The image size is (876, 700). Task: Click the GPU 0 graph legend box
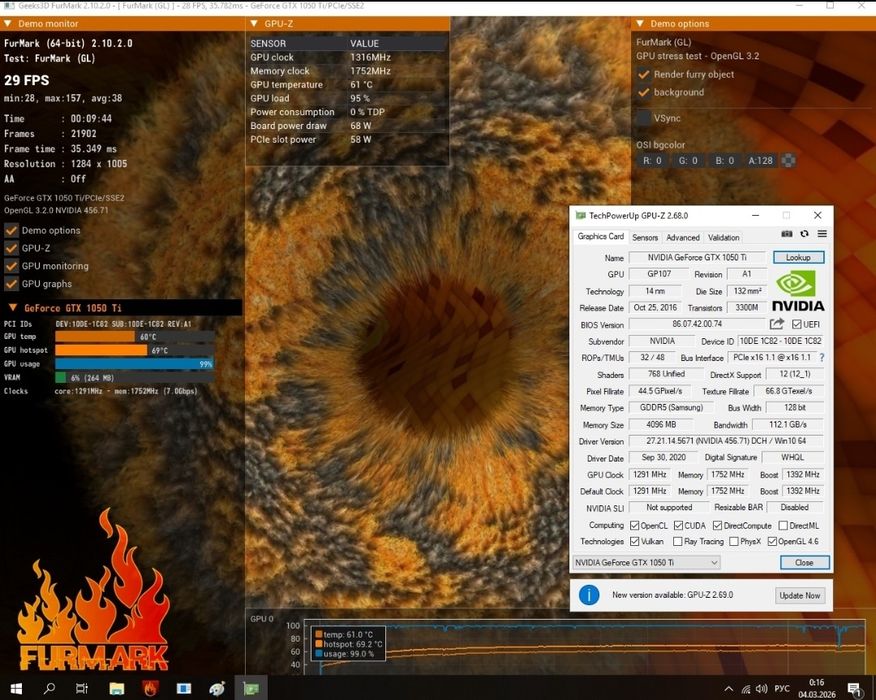pyautogui.click(x=347, y=644)
